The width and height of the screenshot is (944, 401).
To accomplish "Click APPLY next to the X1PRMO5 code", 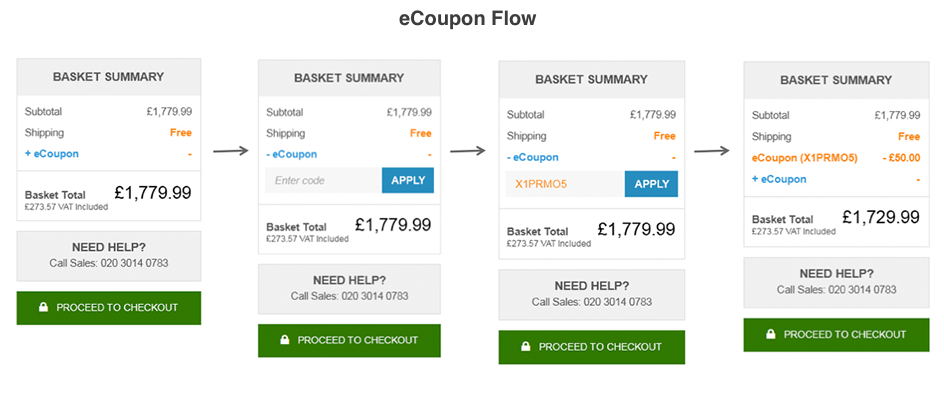I will (651, 184).
